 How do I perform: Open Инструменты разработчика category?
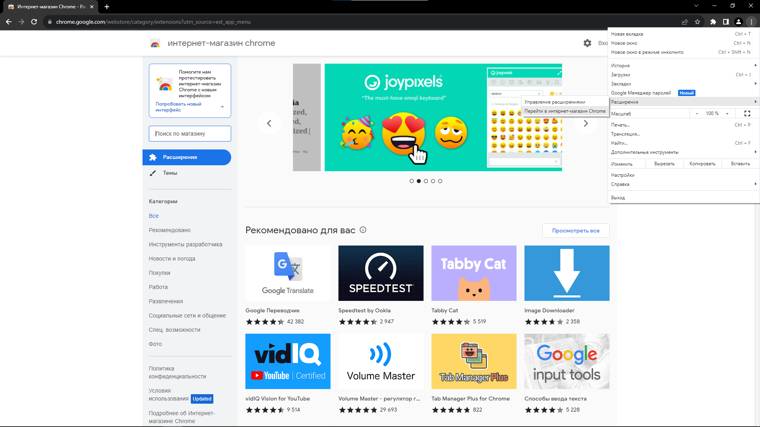pyautogui.click(x=185, y=244)
